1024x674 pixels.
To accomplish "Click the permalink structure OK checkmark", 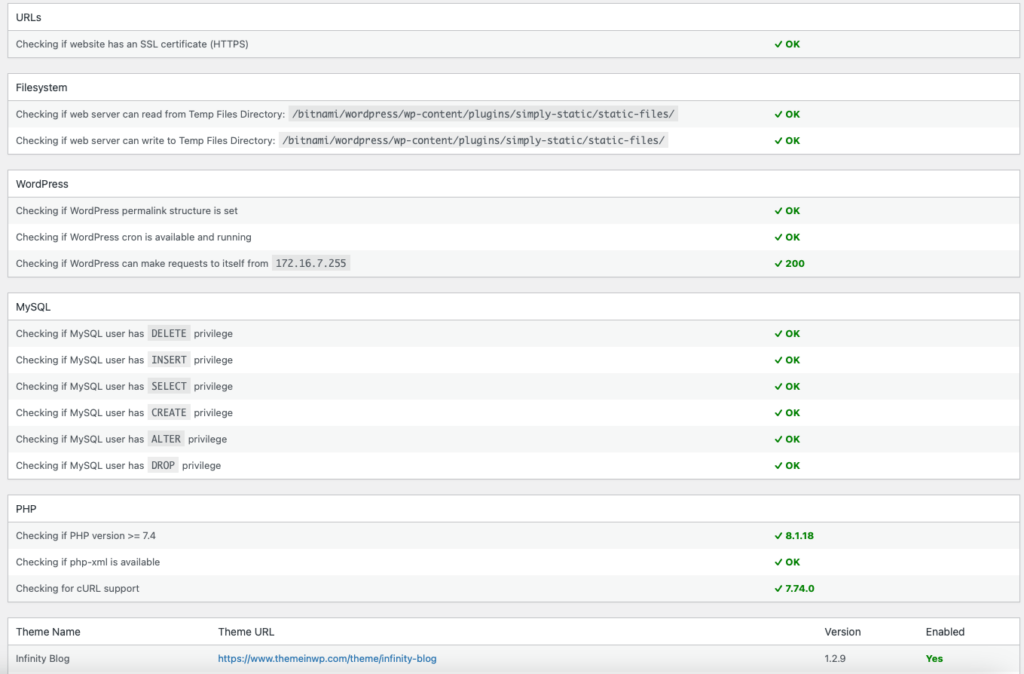I will click(778, 211).
